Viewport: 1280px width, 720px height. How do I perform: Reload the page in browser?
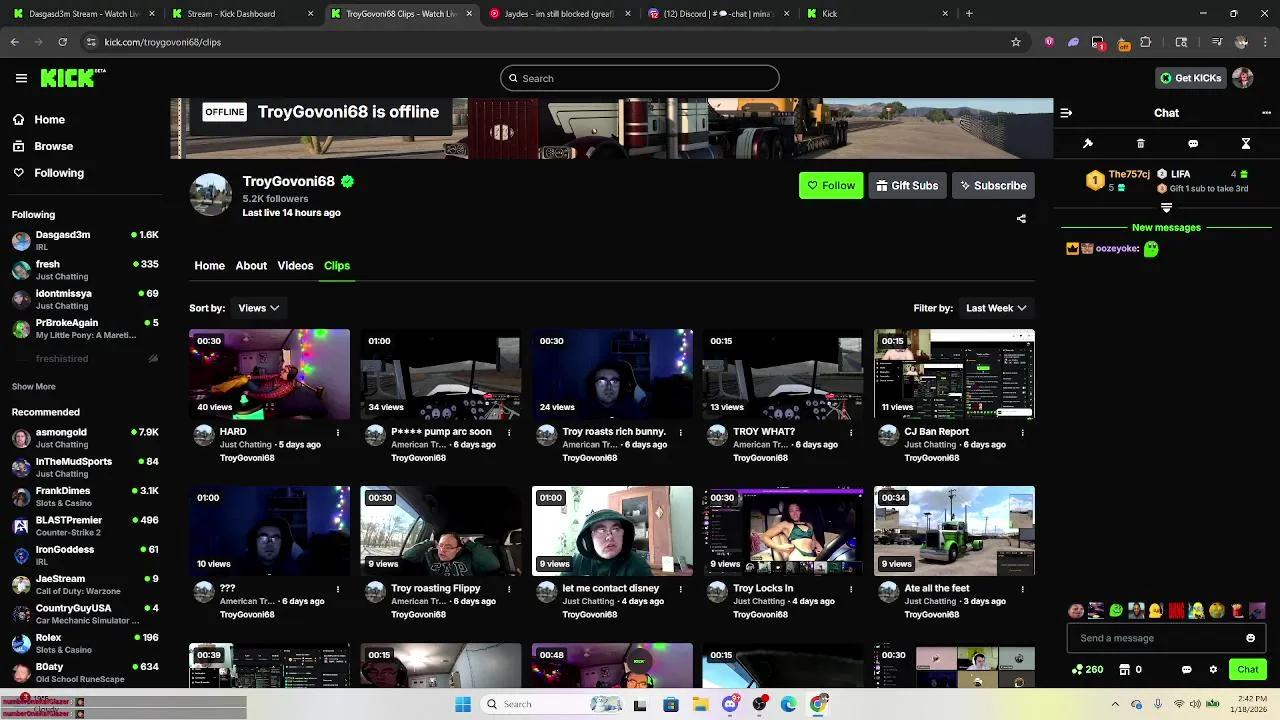62,42
